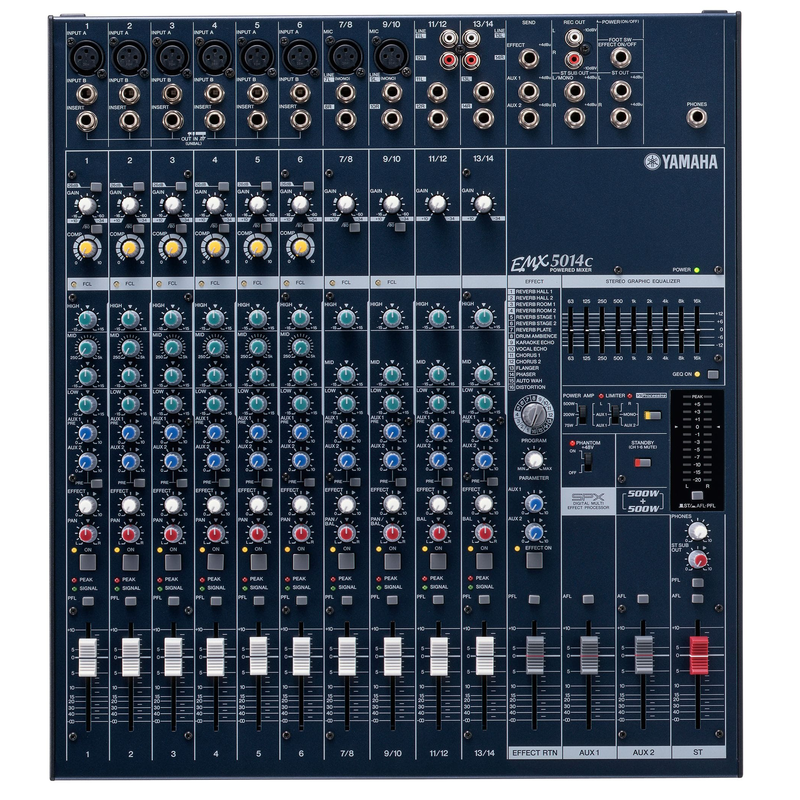Image resolution: width=800 pixels, height=800 pixels.
Task: Click the channel 1 XLR INPUT A jack
Action: coord(87,57)
